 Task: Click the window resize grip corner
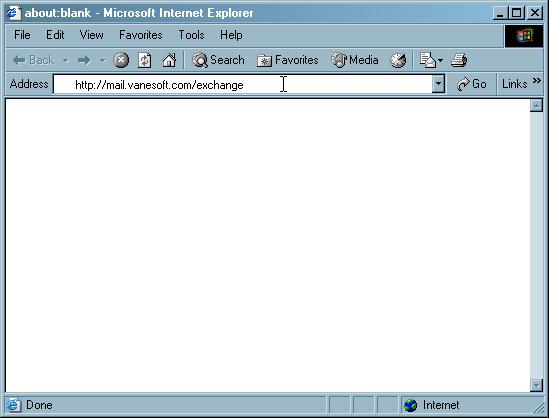[538, 407]
